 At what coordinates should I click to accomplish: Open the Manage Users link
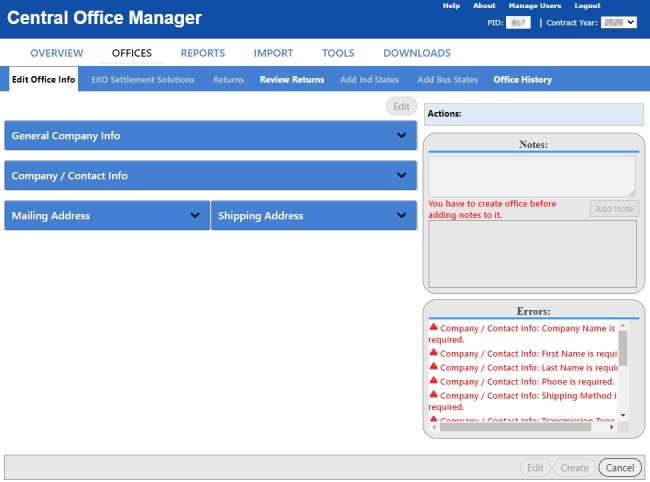pos(534,6)
